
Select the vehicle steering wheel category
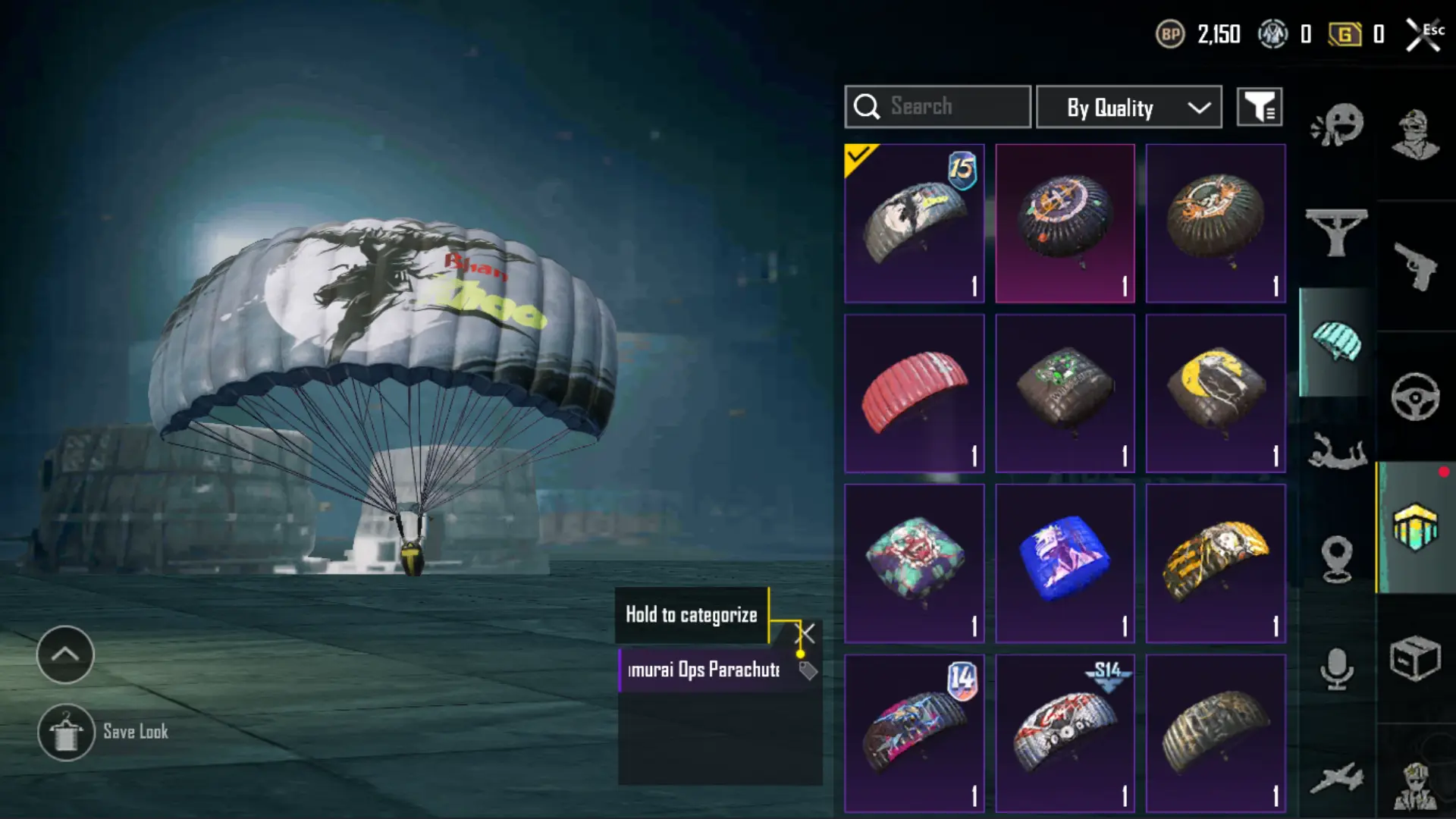pyautogui.click(x=1415, y=397)
